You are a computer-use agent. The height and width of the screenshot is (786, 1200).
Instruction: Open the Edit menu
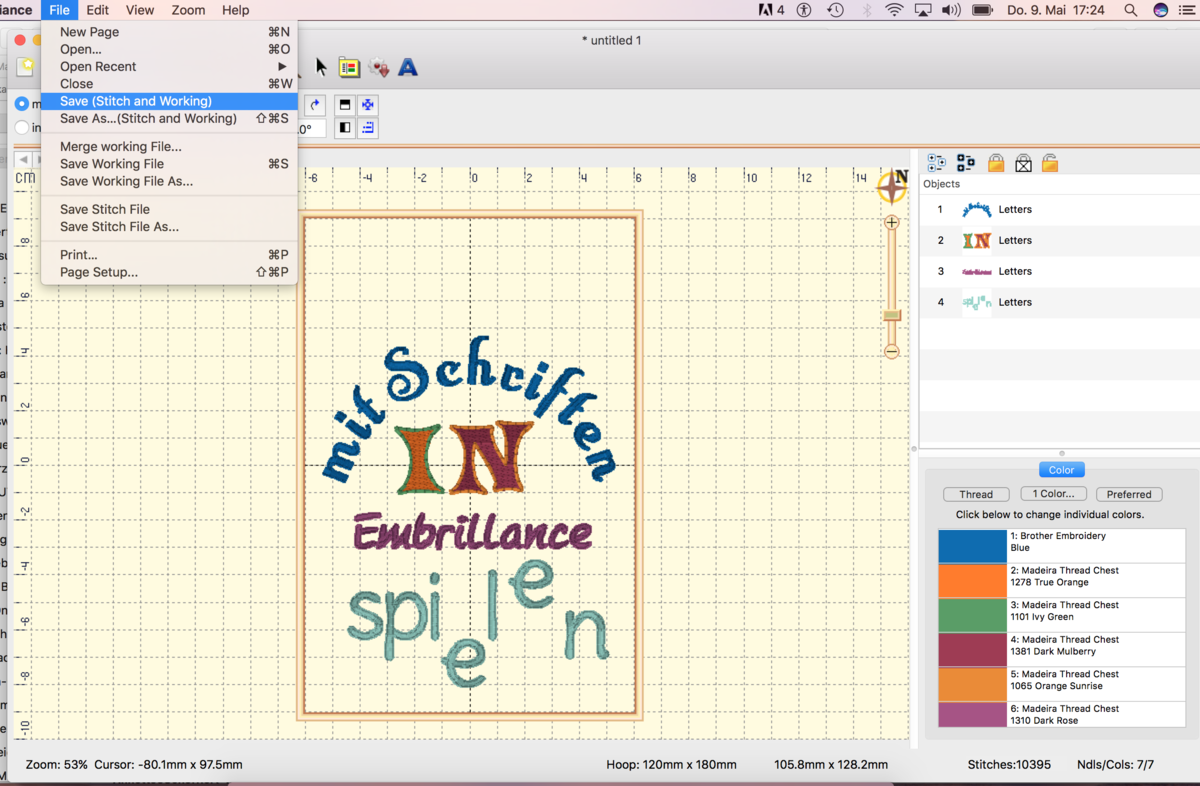[97, 10]
